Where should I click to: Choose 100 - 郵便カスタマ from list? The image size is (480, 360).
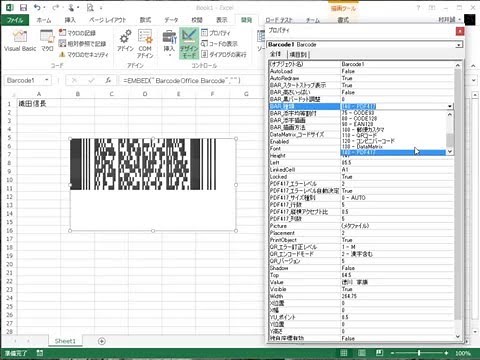tap(393, 130)
